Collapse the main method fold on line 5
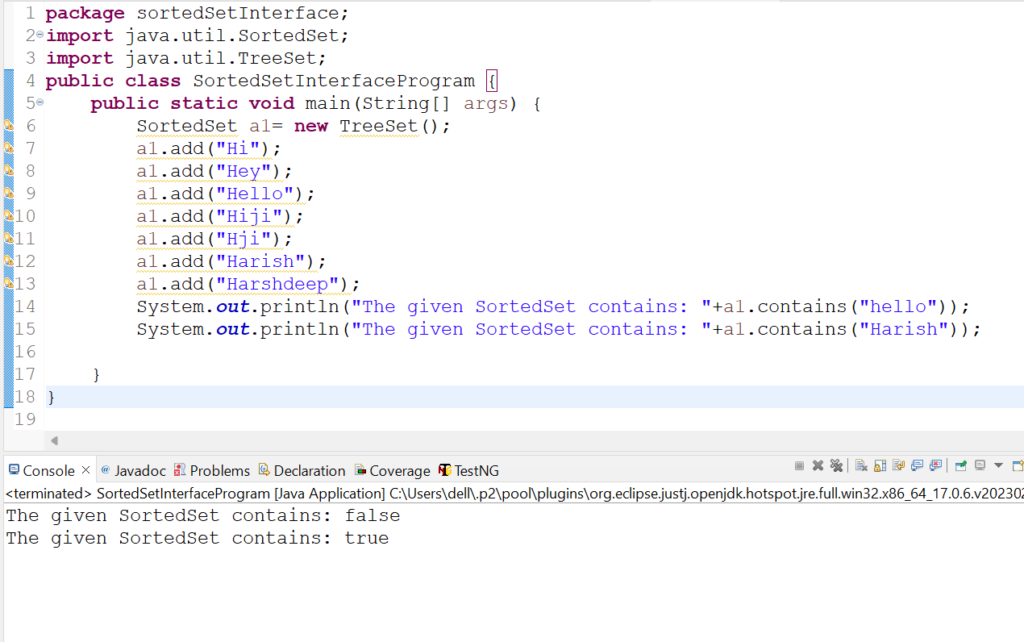Viewport: 1024px width, 642px height. [x=40, y=102]
